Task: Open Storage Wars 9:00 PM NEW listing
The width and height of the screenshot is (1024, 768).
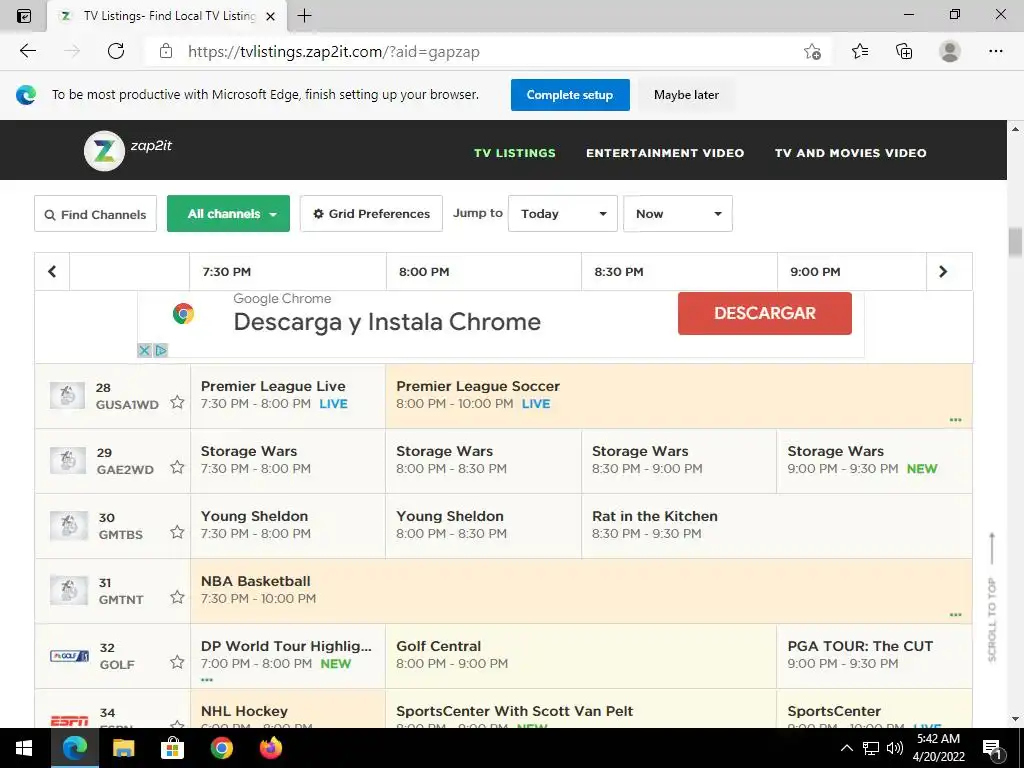Action: pos(874,460)
